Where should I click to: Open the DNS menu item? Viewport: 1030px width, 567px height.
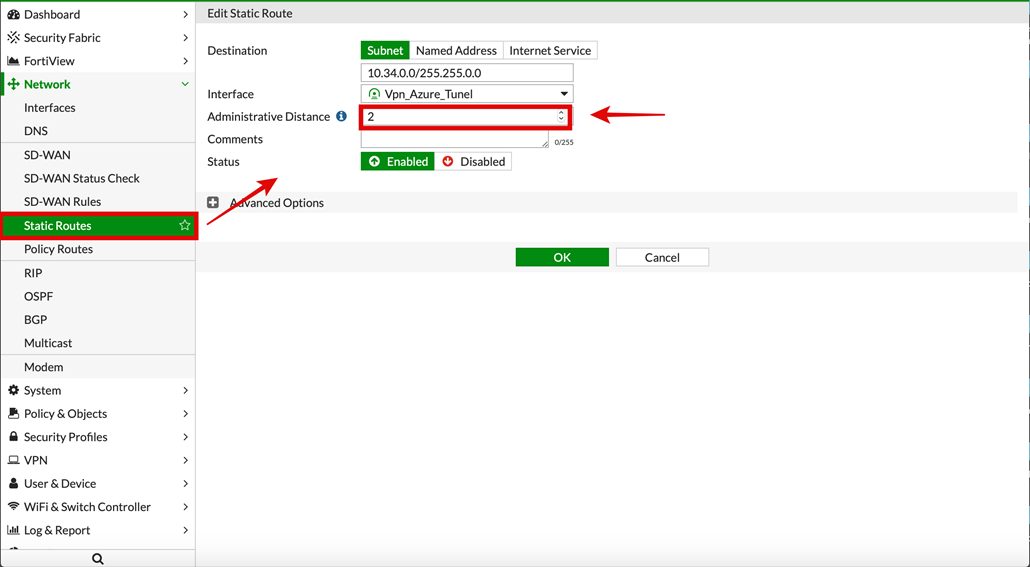point(99,131)
